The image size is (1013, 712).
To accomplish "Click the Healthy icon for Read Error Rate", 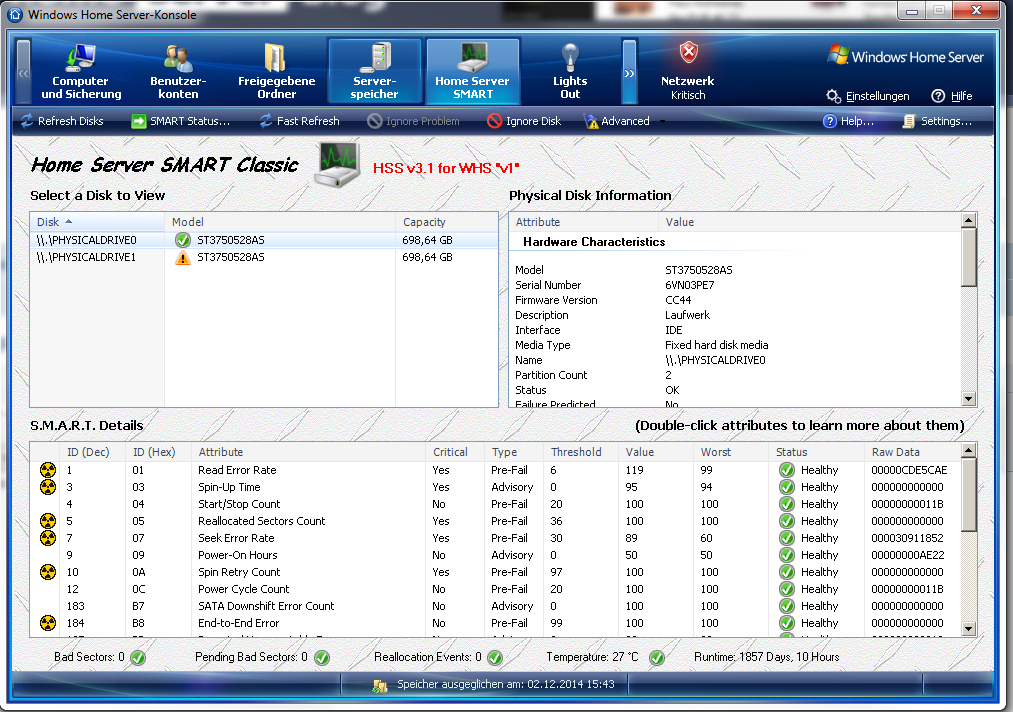I will (x=787, y=470).
